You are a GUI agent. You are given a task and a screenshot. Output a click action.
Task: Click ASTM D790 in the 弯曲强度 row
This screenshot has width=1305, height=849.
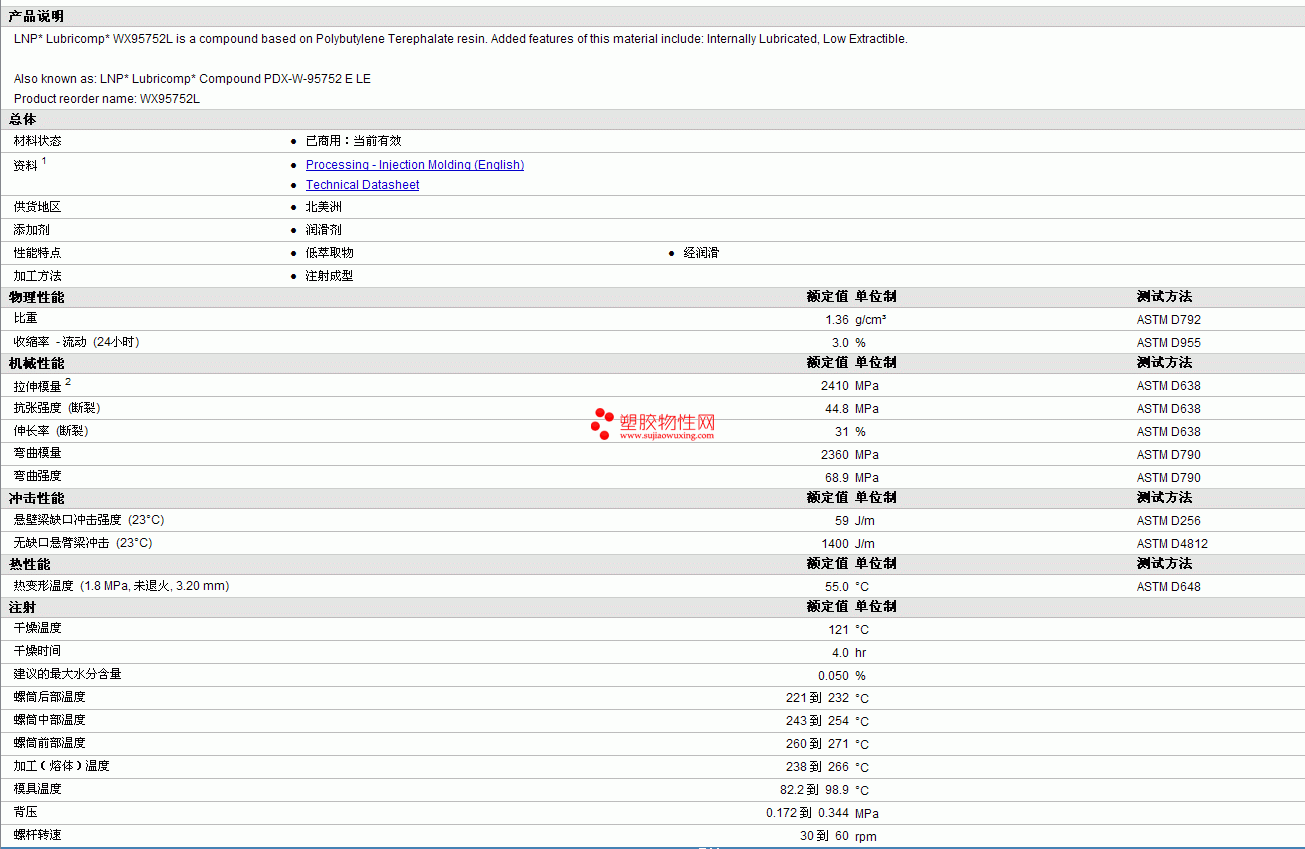pyautogui.click(x=1169, y=478)
